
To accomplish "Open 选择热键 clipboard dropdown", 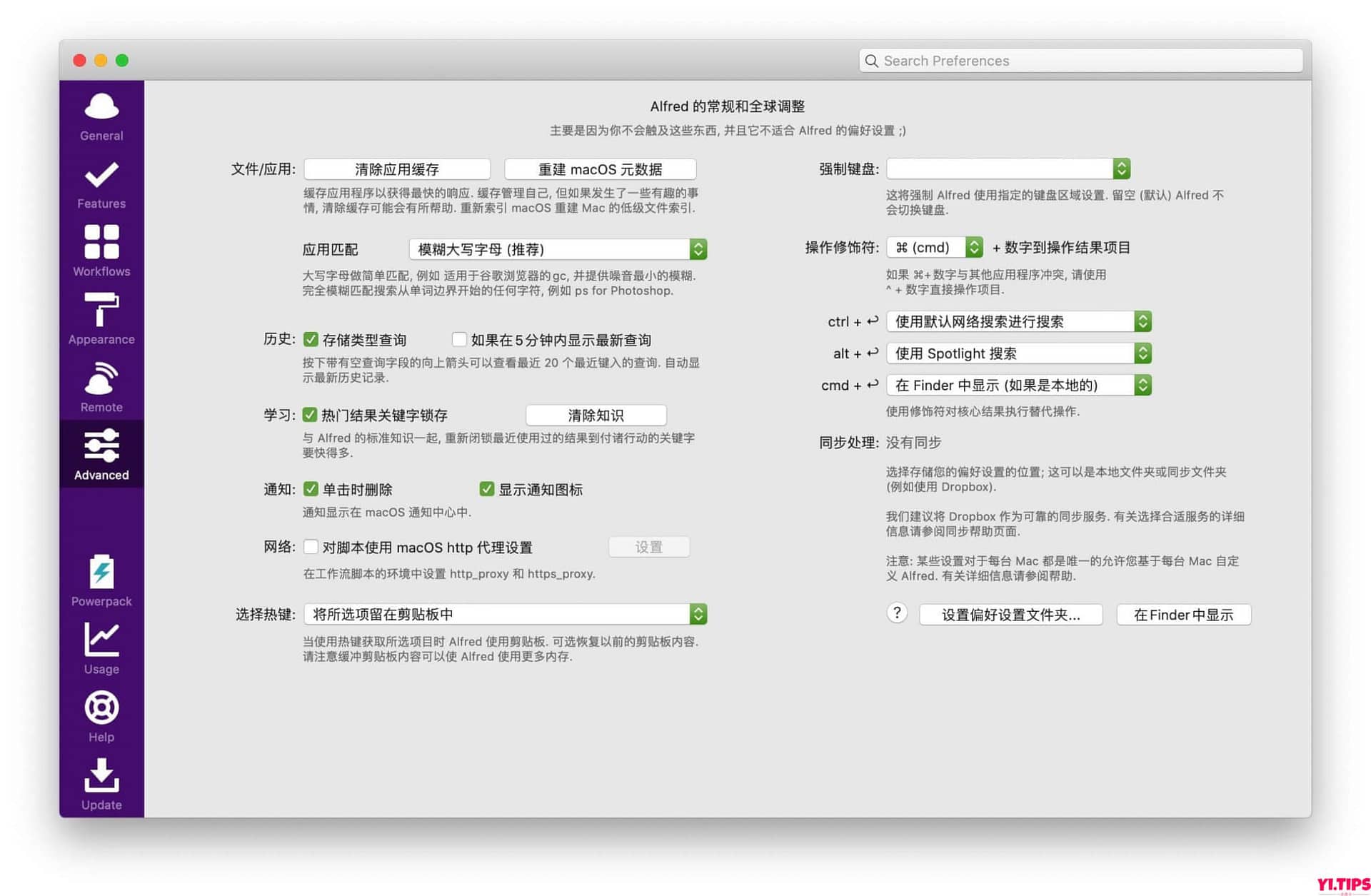I will [x=505, y=614].
